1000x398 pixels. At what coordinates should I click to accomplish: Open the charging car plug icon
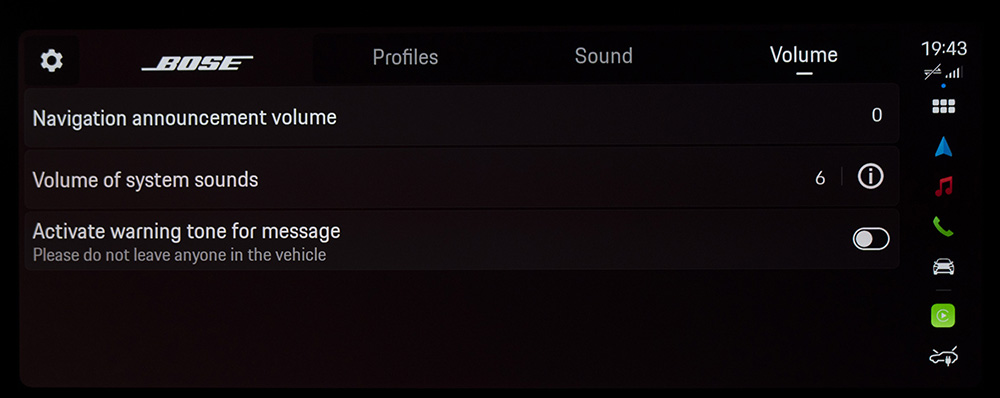[943, 357]
